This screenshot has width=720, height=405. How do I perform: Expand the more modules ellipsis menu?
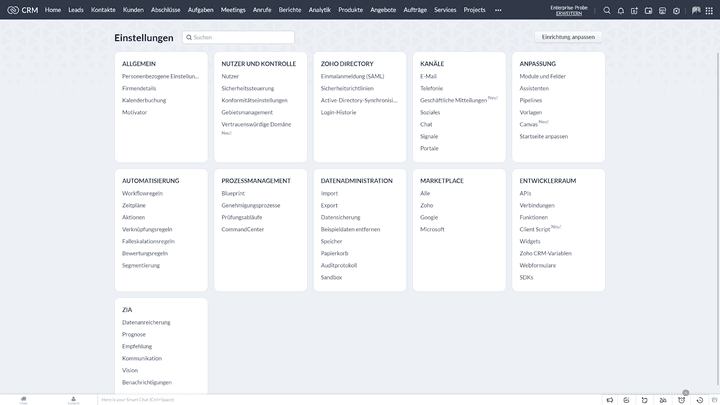pyautogui.click(x=498, y=10)
